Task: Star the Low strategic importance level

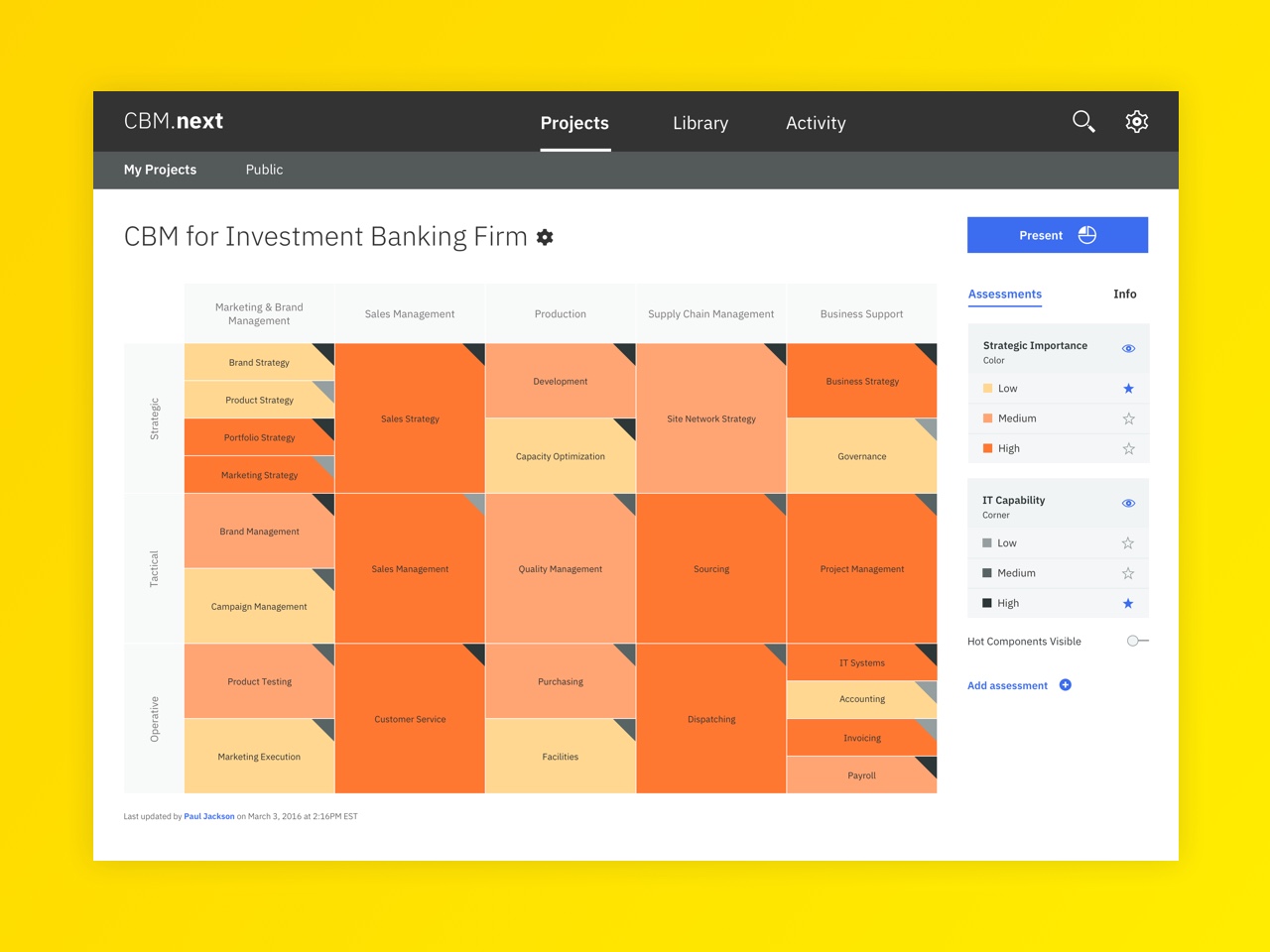Action: [x=1128, y=389]
